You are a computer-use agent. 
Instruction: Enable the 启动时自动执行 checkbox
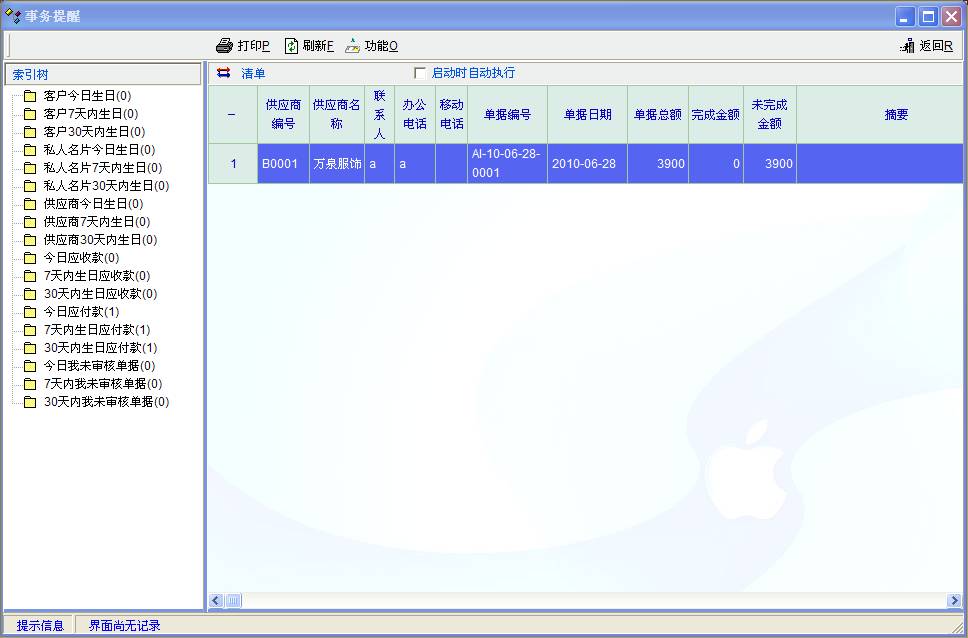pos(420,73)
